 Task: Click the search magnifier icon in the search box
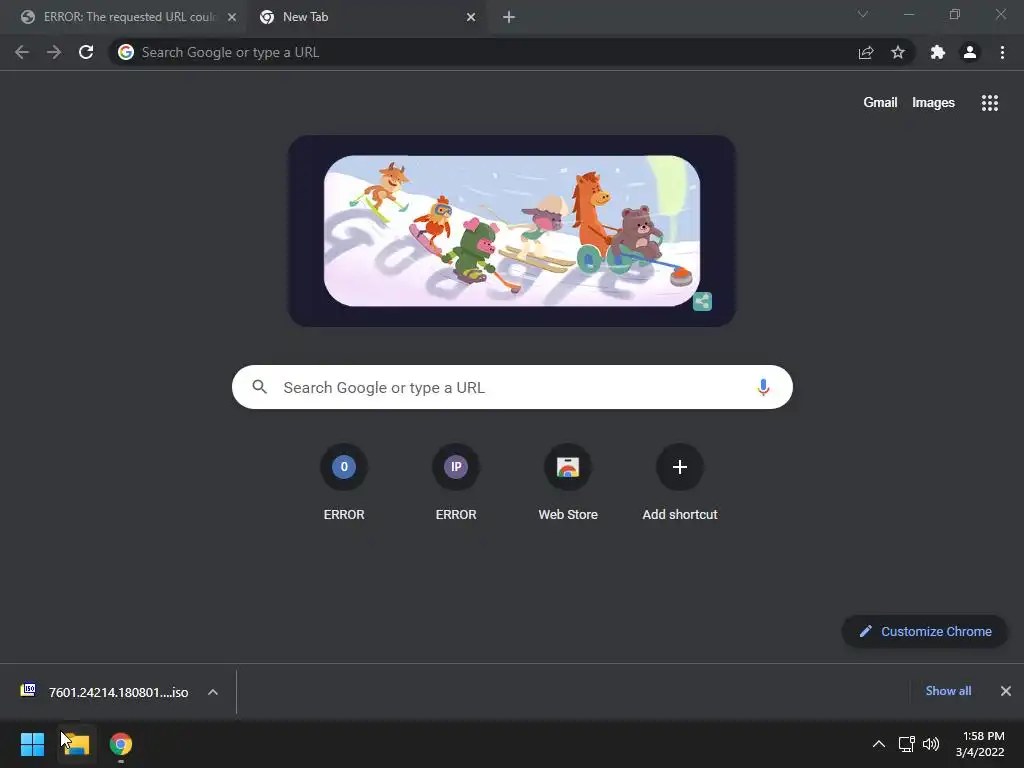click(x=260, y=387)
